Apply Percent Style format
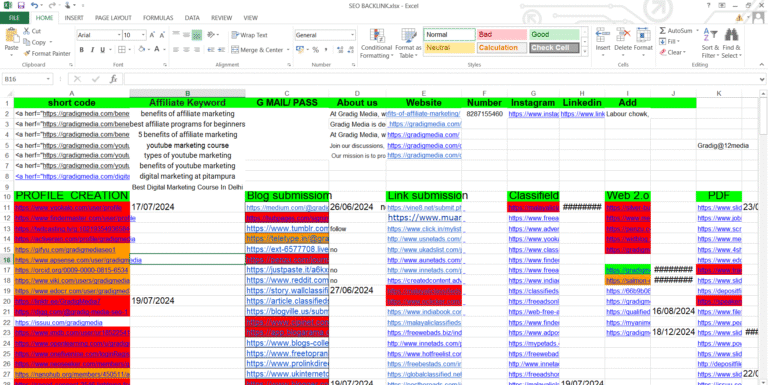 click(x=315, y=49)
